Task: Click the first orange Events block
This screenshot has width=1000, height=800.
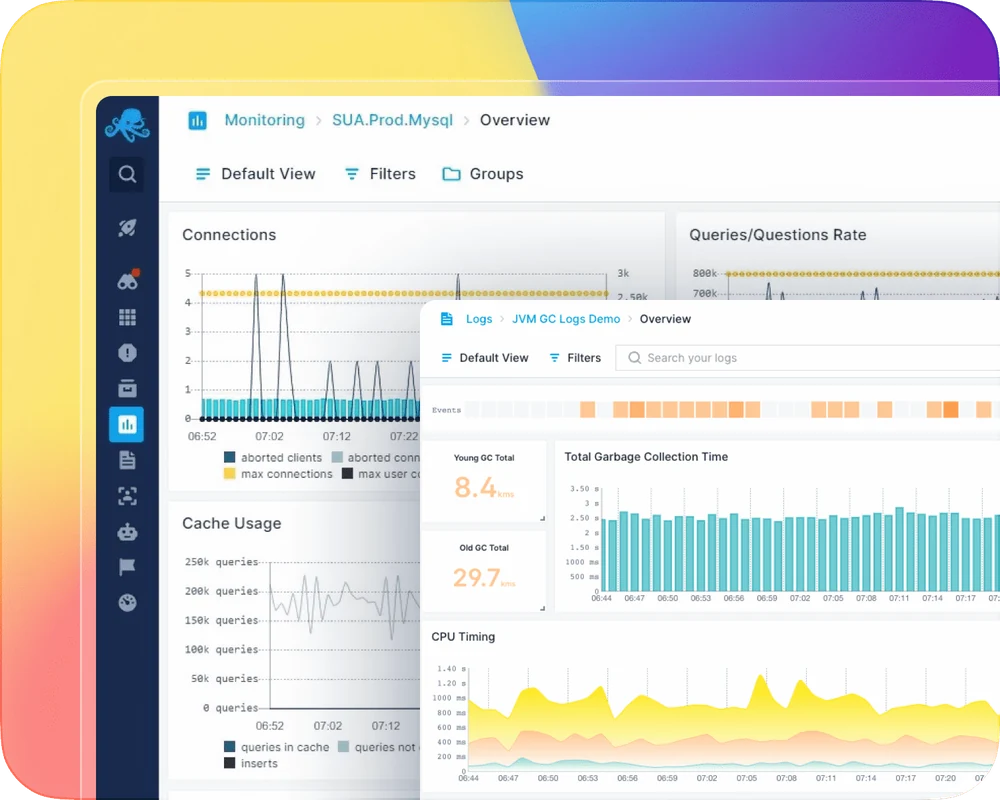Action: coord(587,410)
